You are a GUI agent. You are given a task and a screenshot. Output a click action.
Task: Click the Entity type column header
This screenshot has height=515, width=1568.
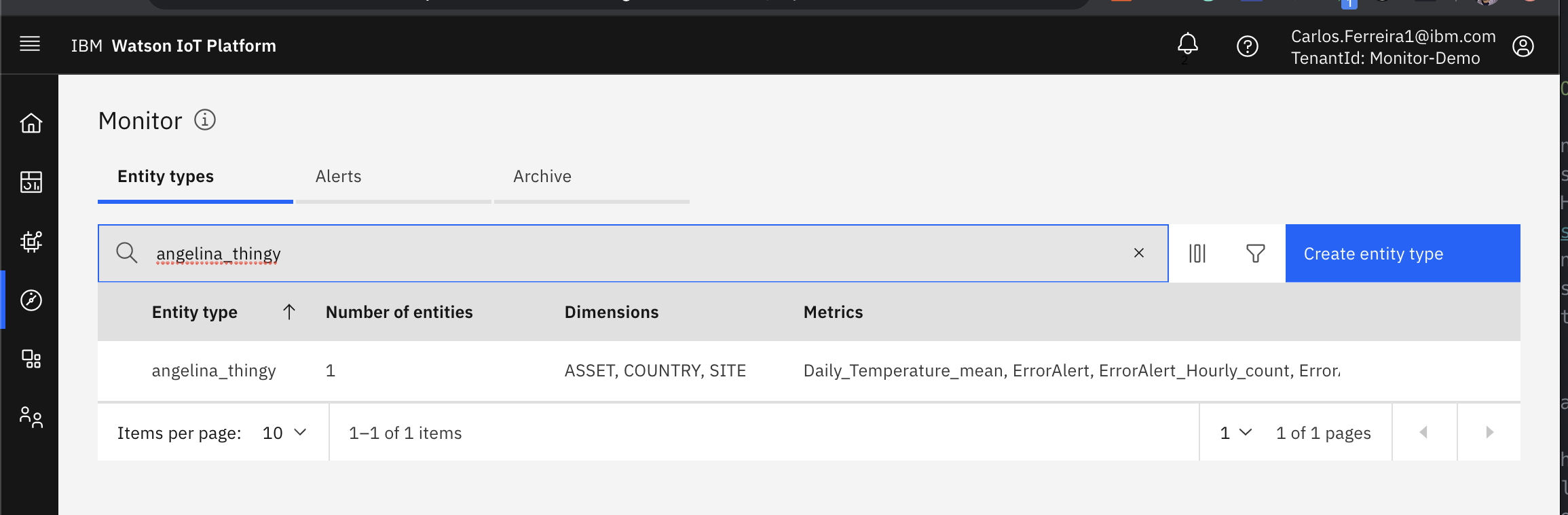(195, 312)
